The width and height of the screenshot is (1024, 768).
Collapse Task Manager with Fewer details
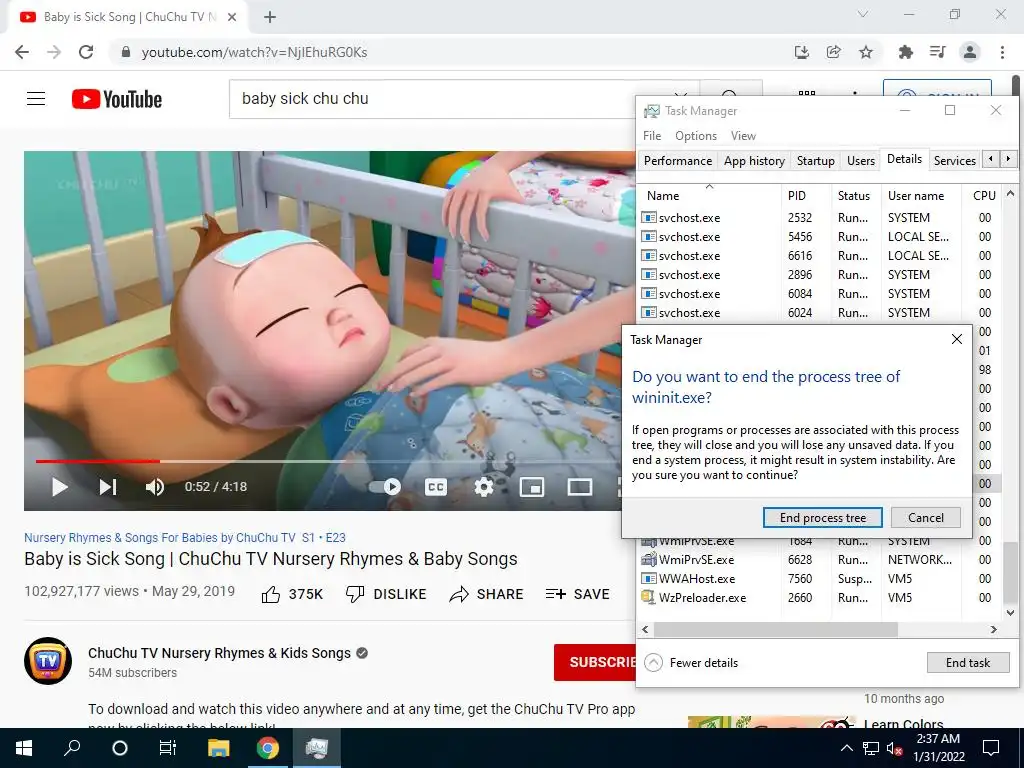691,663
